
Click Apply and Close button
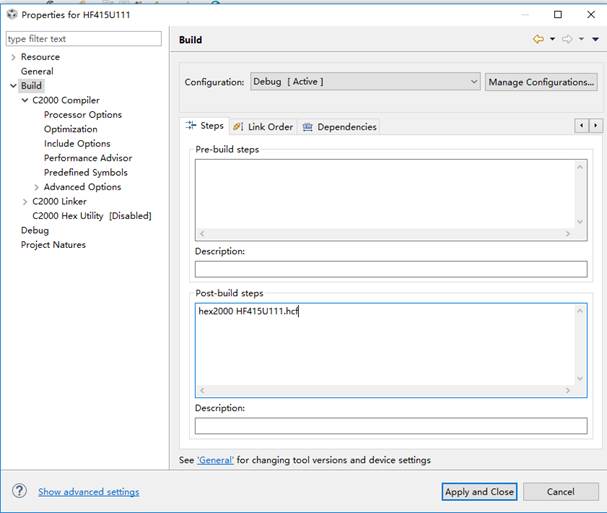tap(479, 491)
